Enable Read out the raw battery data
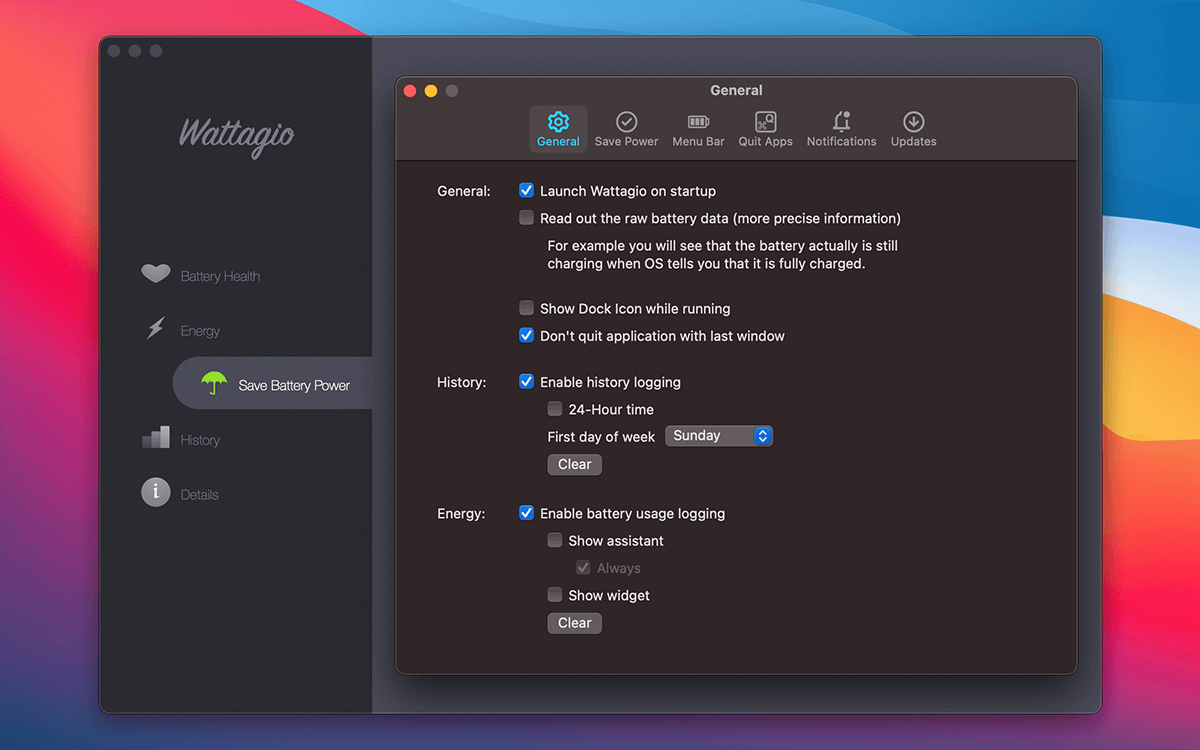The height and width of the screenshot is (750, 1200). coord(526,218)
